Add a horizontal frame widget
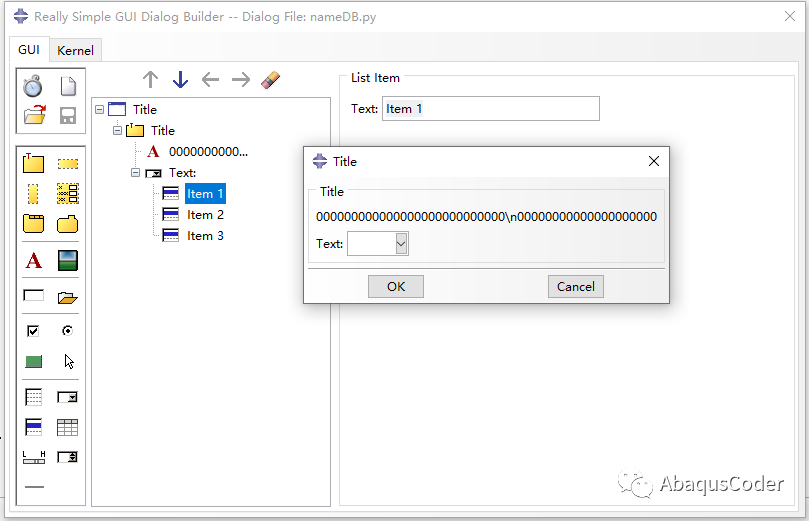Image resolution: width=809 pixels, height=521 pixels. click(68, 164)
